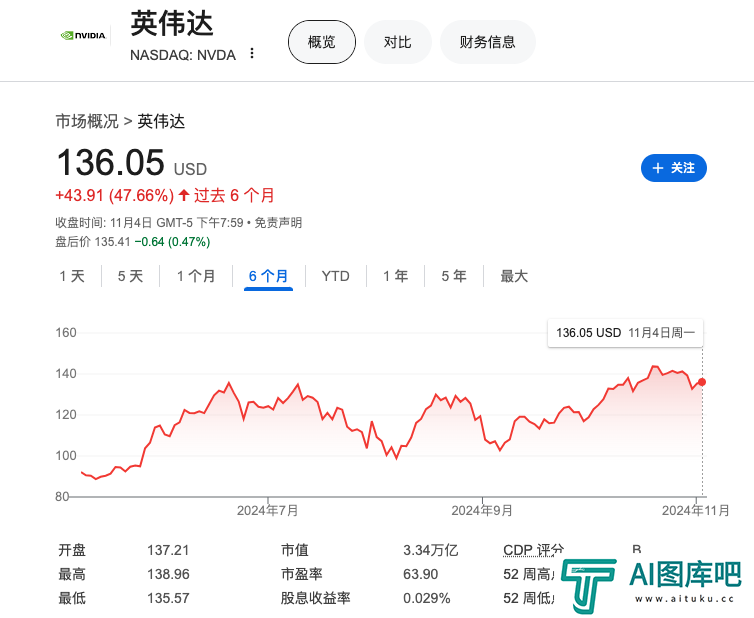
Task: Click the 英伟达 company title
Action: [x=172, y=24]
